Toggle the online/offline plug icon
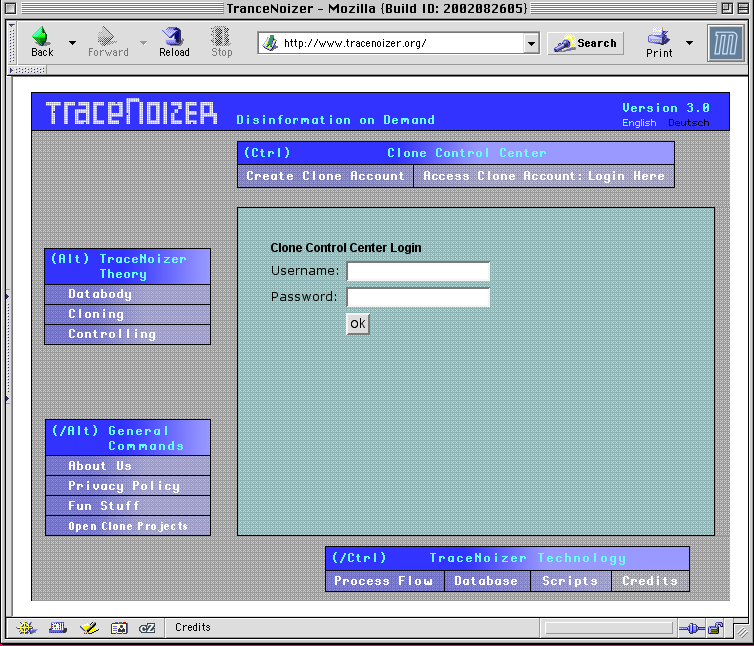 point(692,628)
